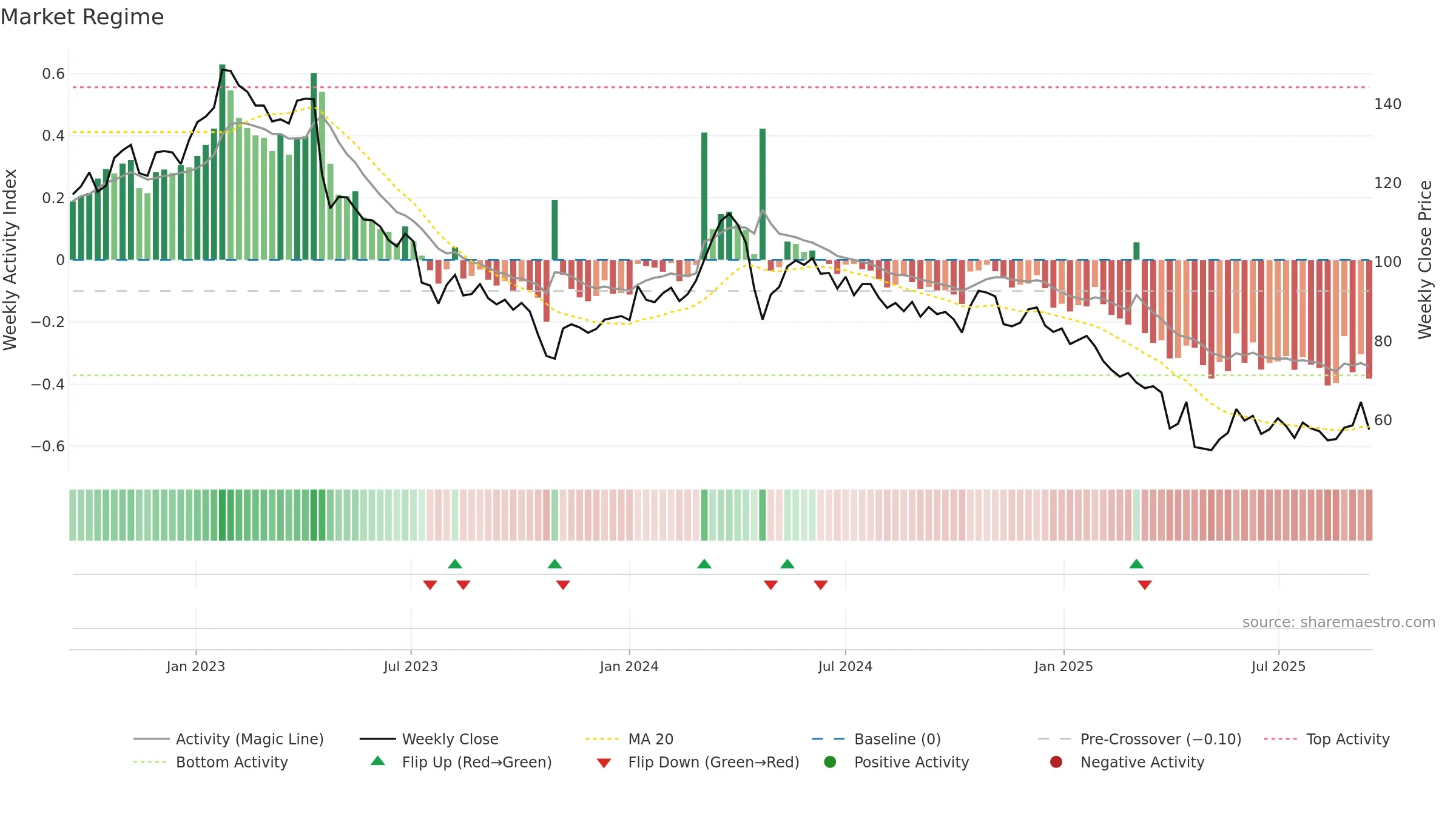The width and height of the screenshot is (1456, 819).
Task: Click the green flip-up marker near March 2024
Action: point(704,564)
